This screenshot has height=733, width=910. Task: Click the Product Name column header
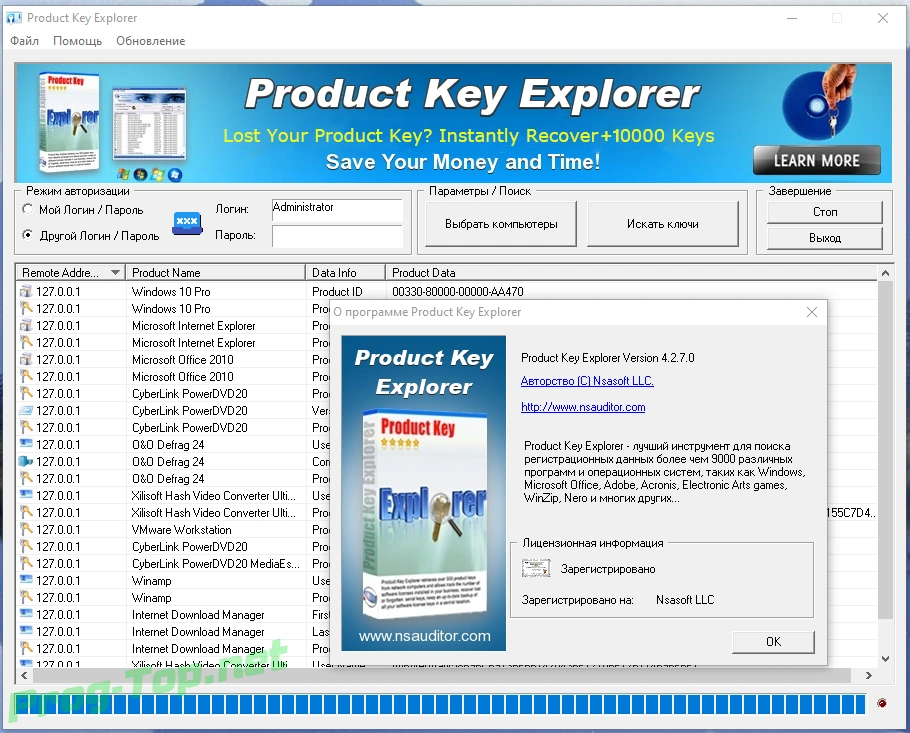click(215, 273)
